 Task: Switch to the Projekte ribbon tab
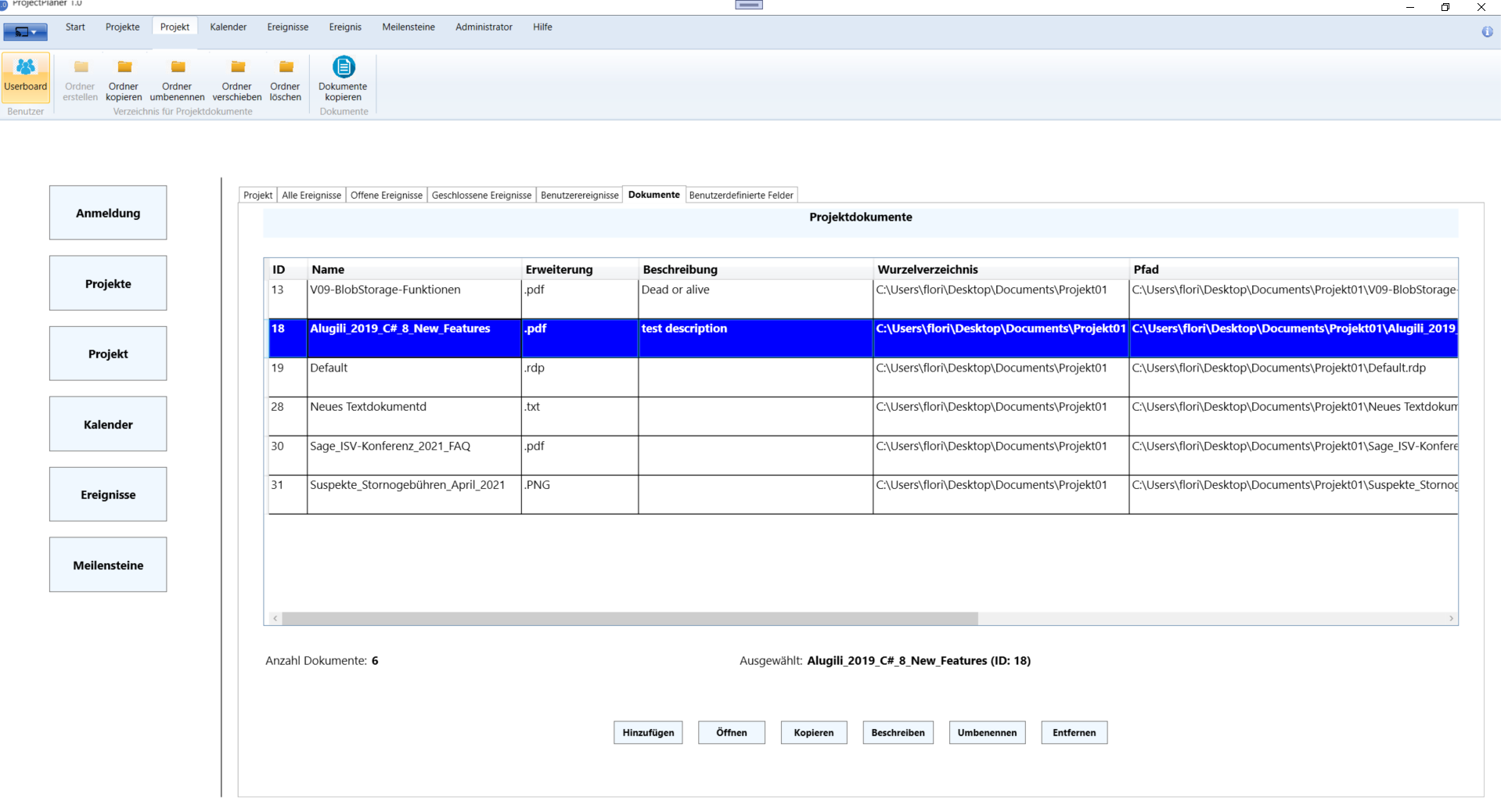[122, 27]
